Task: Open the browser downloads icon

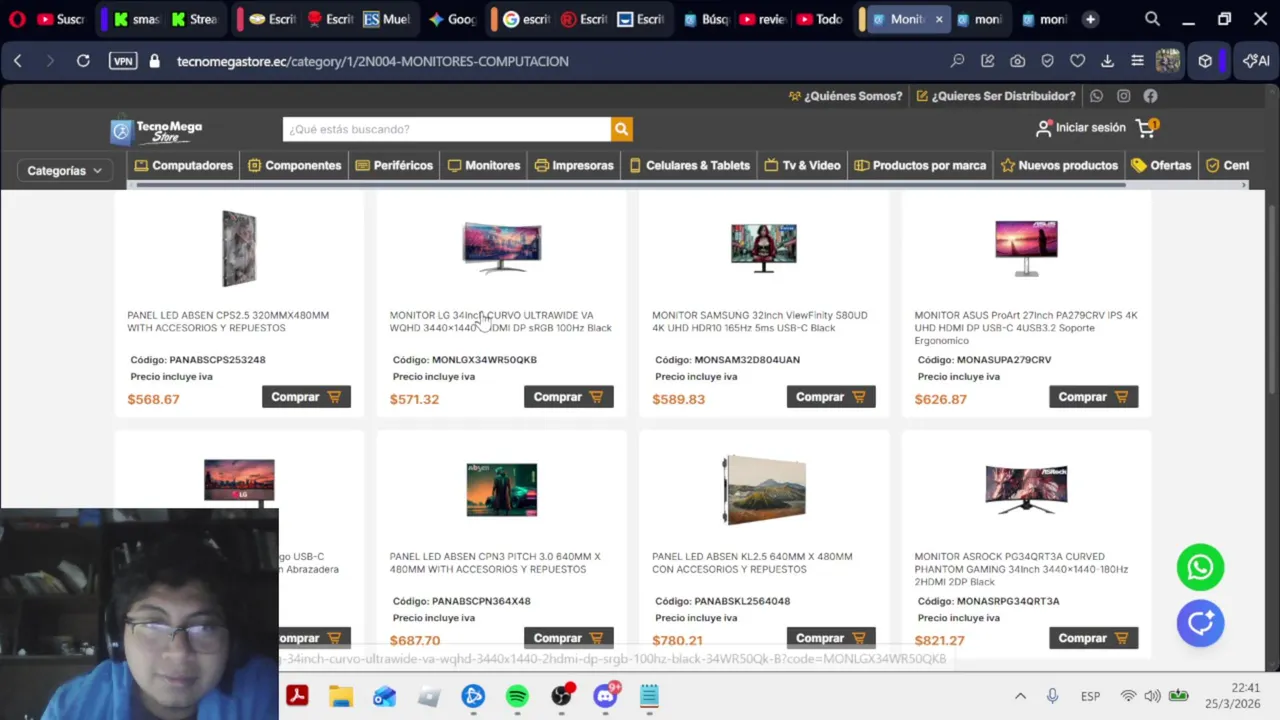Action: [1107, 61]
